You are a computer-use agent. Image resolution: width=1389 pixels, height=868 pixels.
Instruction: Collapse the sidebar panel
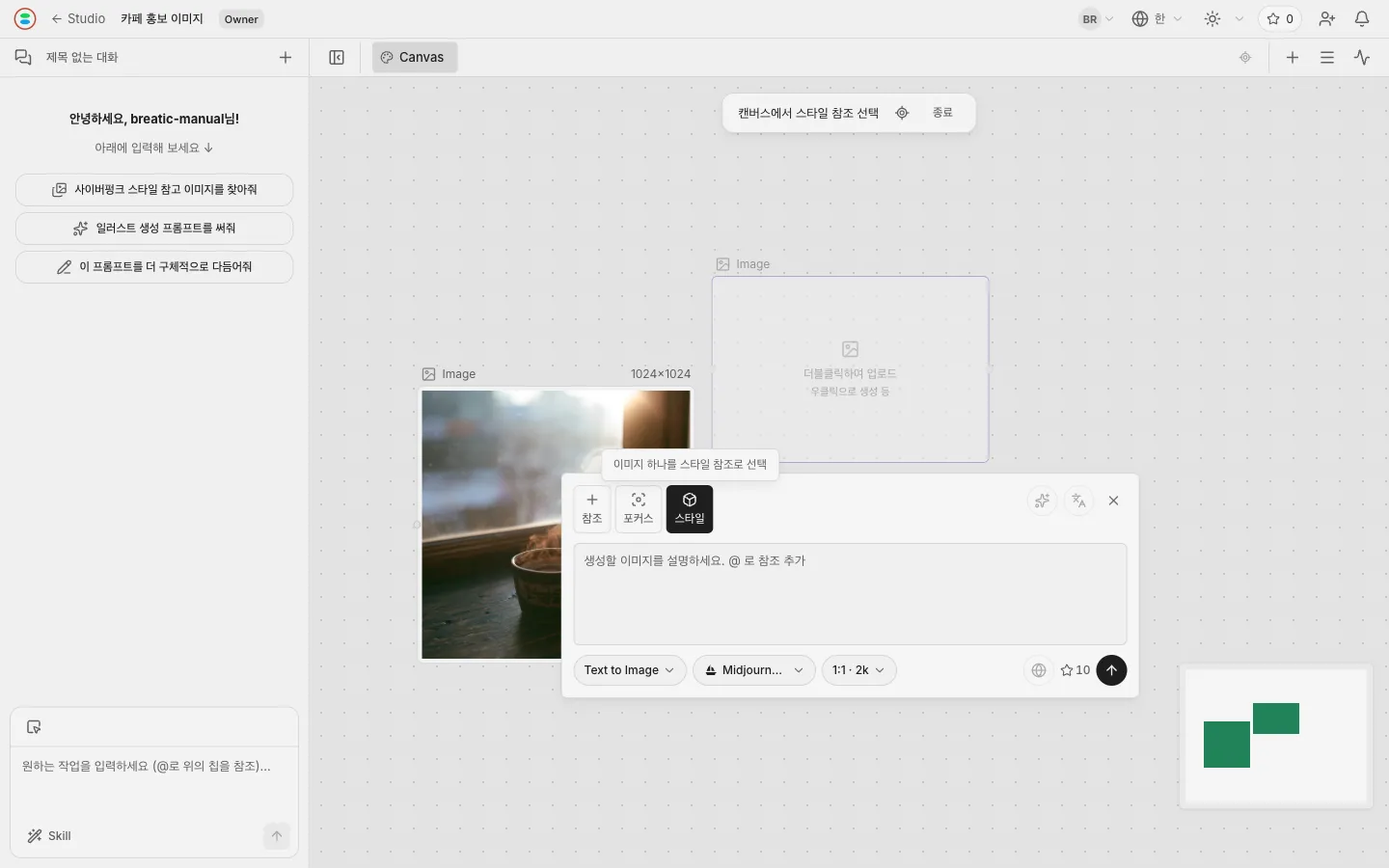[337, 57]
